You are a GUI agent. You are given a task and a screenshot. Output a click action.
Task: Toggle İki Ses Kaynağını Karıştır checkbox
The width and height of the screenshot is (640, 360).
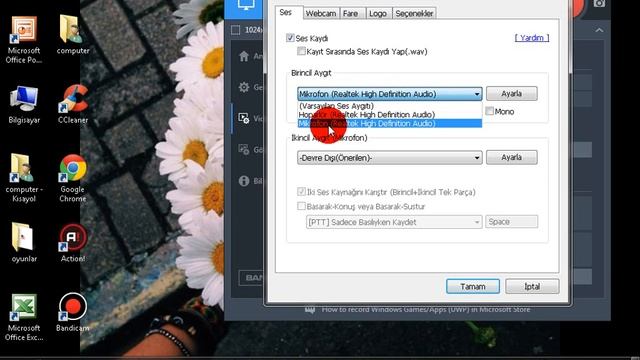point(301,191)
